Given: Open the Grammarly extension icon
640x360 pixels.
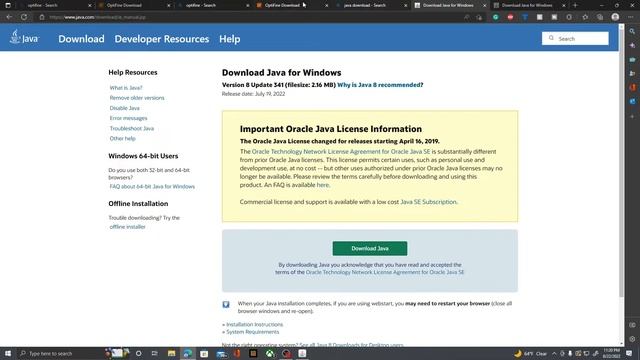Looking at the screenshot, I should tap(496, 17).
